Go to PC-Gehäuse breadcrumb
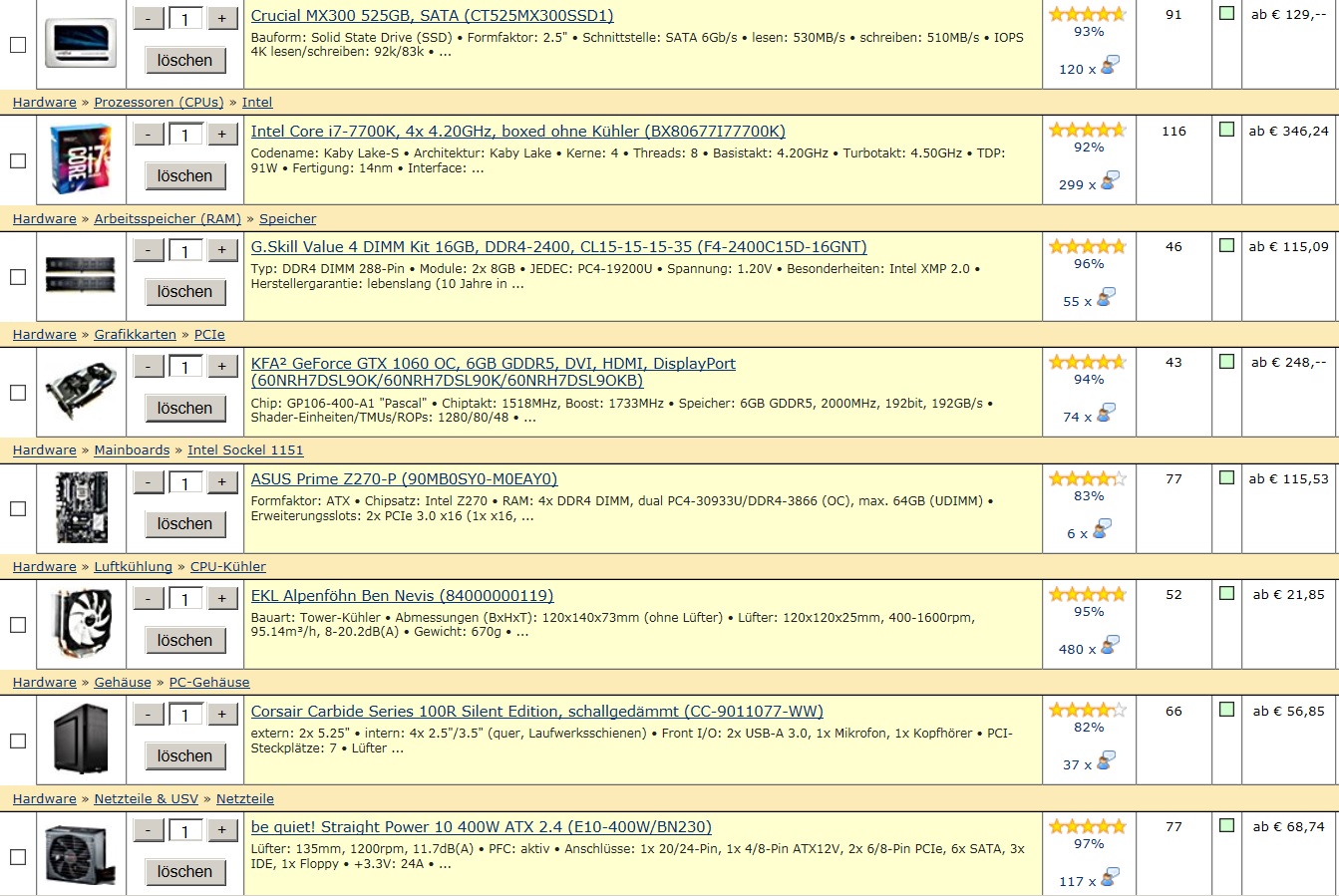 click(x=209, y=683)
